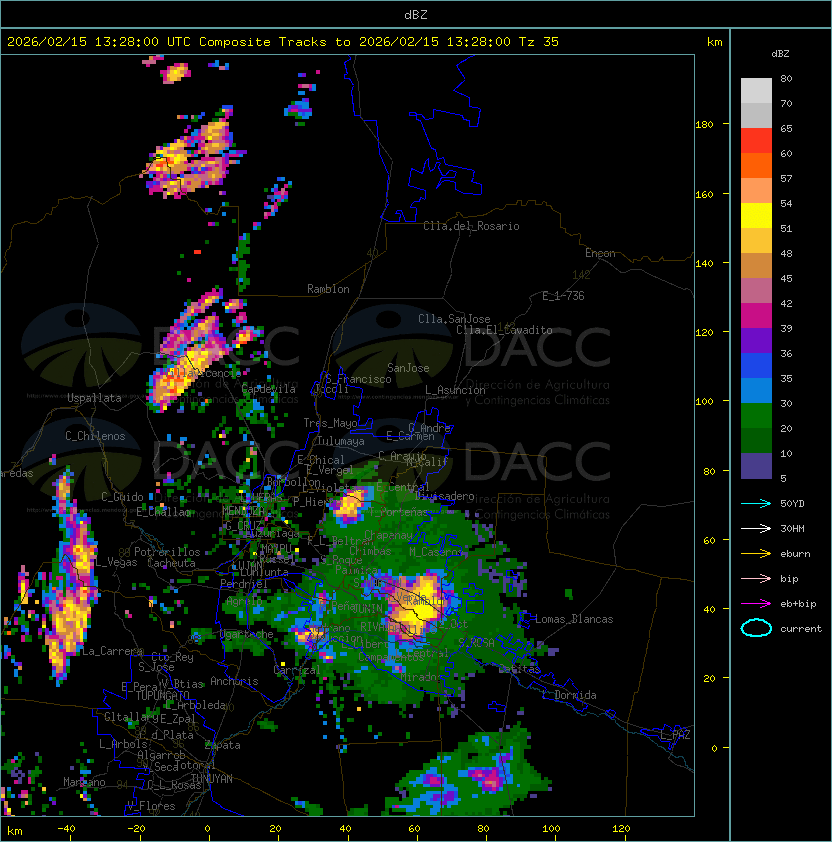Click the 'eburn' legend label
This screenshot has width=832, height=842.
pos(795,554)
